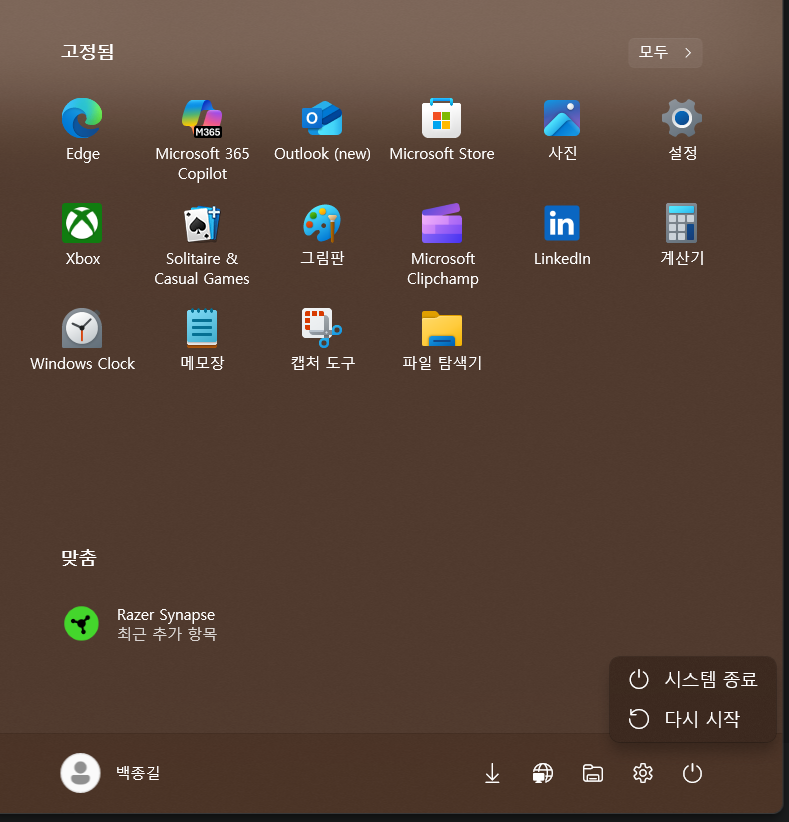The height and width of the screenshot is (822, 789).
Task: Open the 그림판 paint app
Action: [322, 223]
